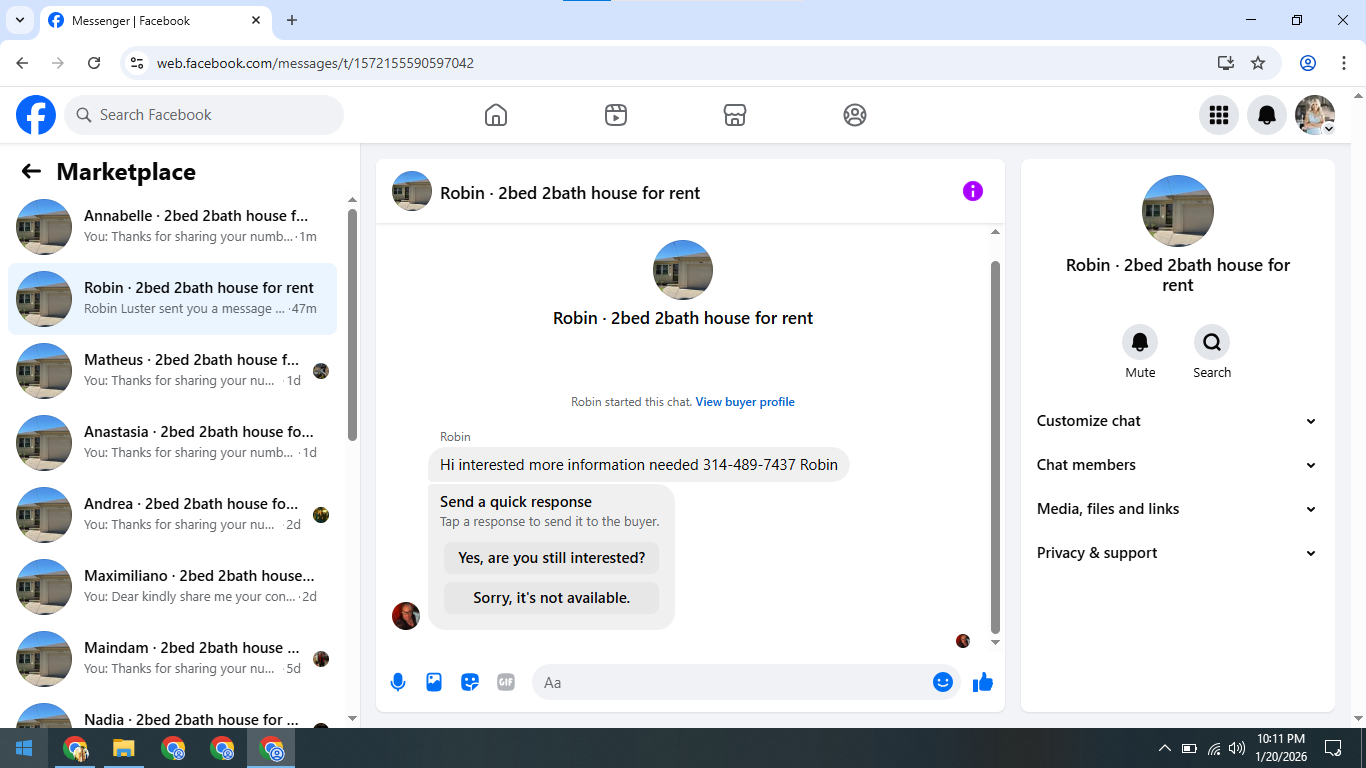Screen dimensions: 1366x768
Task: Send "Yes, are you still interested?" quick response
Action: 552,558
